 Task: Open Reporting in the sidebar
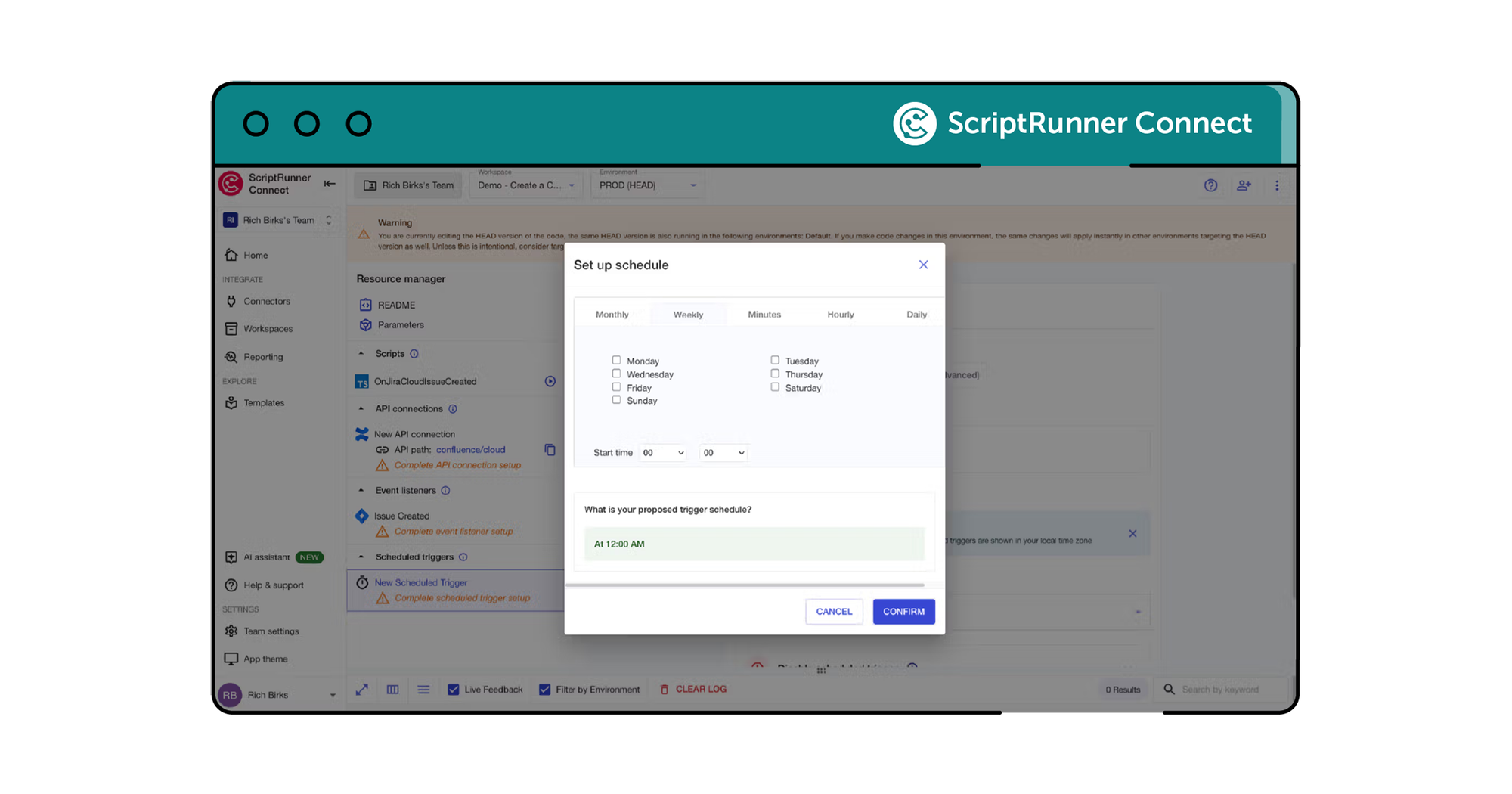[x=254, y=357]
